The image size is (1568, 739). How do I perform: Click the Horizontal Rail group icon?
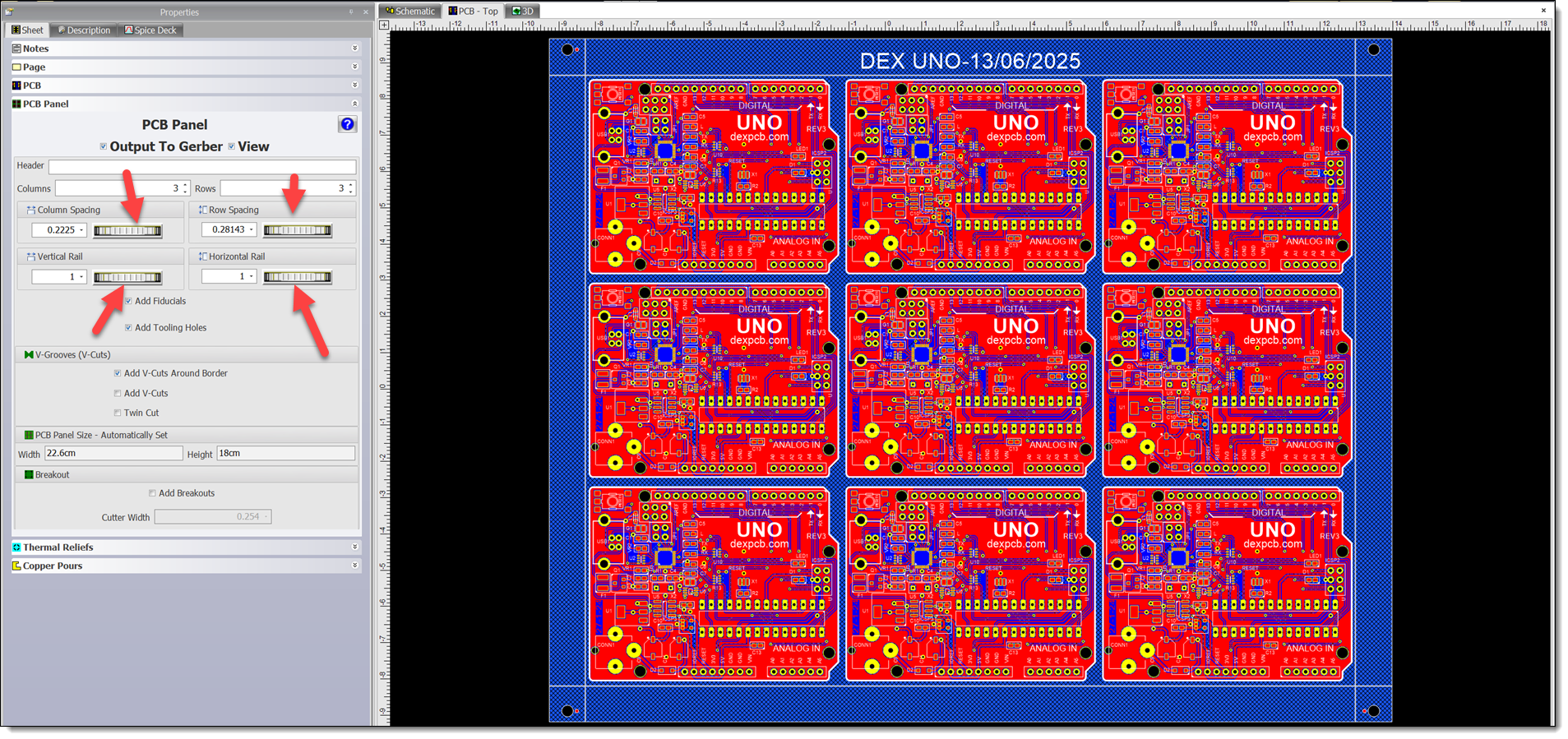[202, 256]
